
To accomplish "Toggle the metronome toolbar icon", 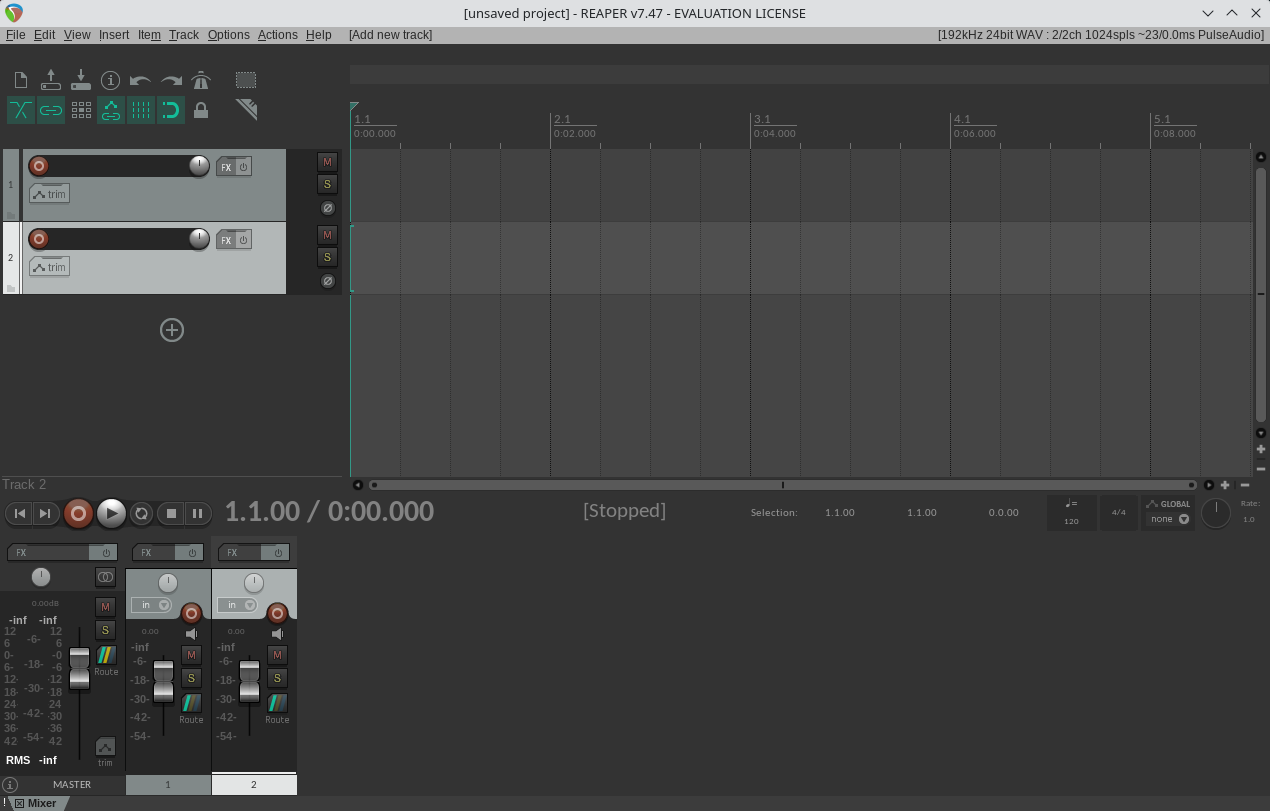I will (201, 80).
